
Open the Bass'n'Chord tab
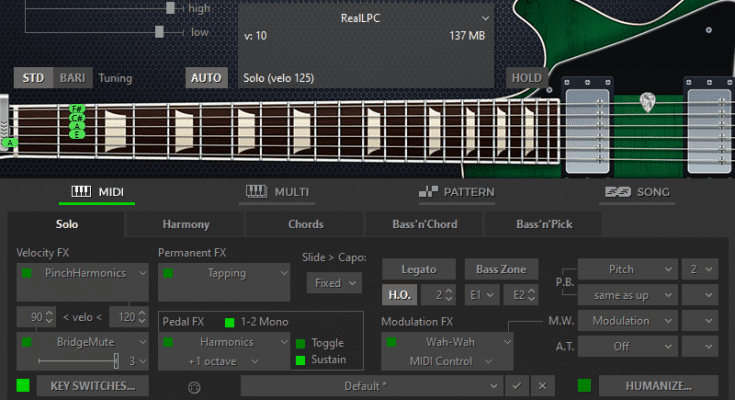point(423,224)
